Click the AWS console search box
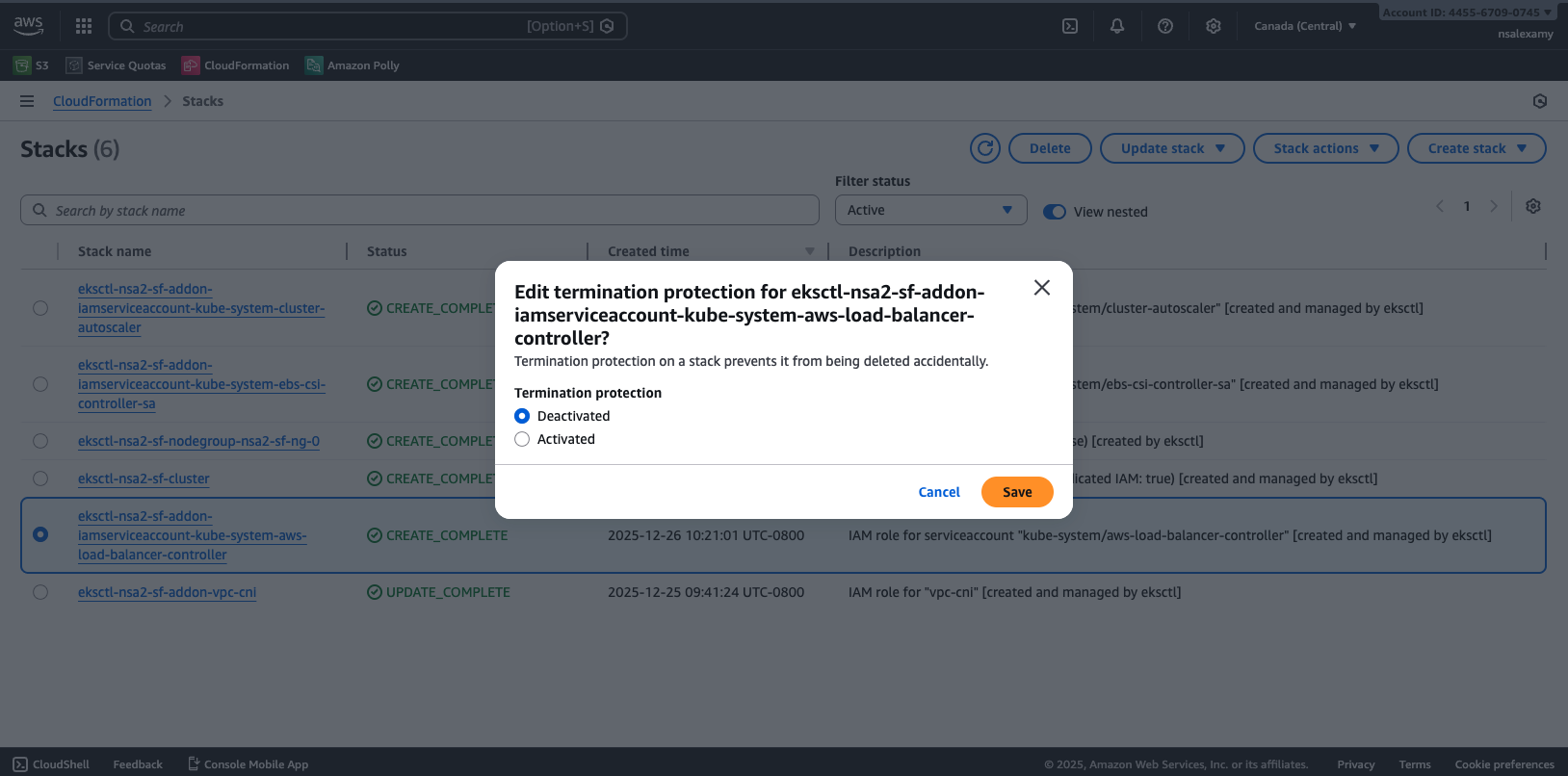 tap(368, 26)
